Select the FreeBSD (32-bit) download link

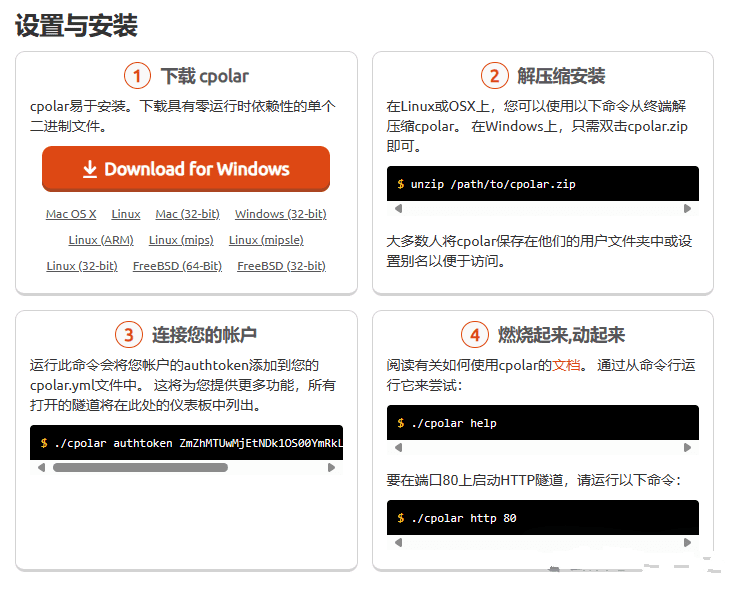point(281,266)
